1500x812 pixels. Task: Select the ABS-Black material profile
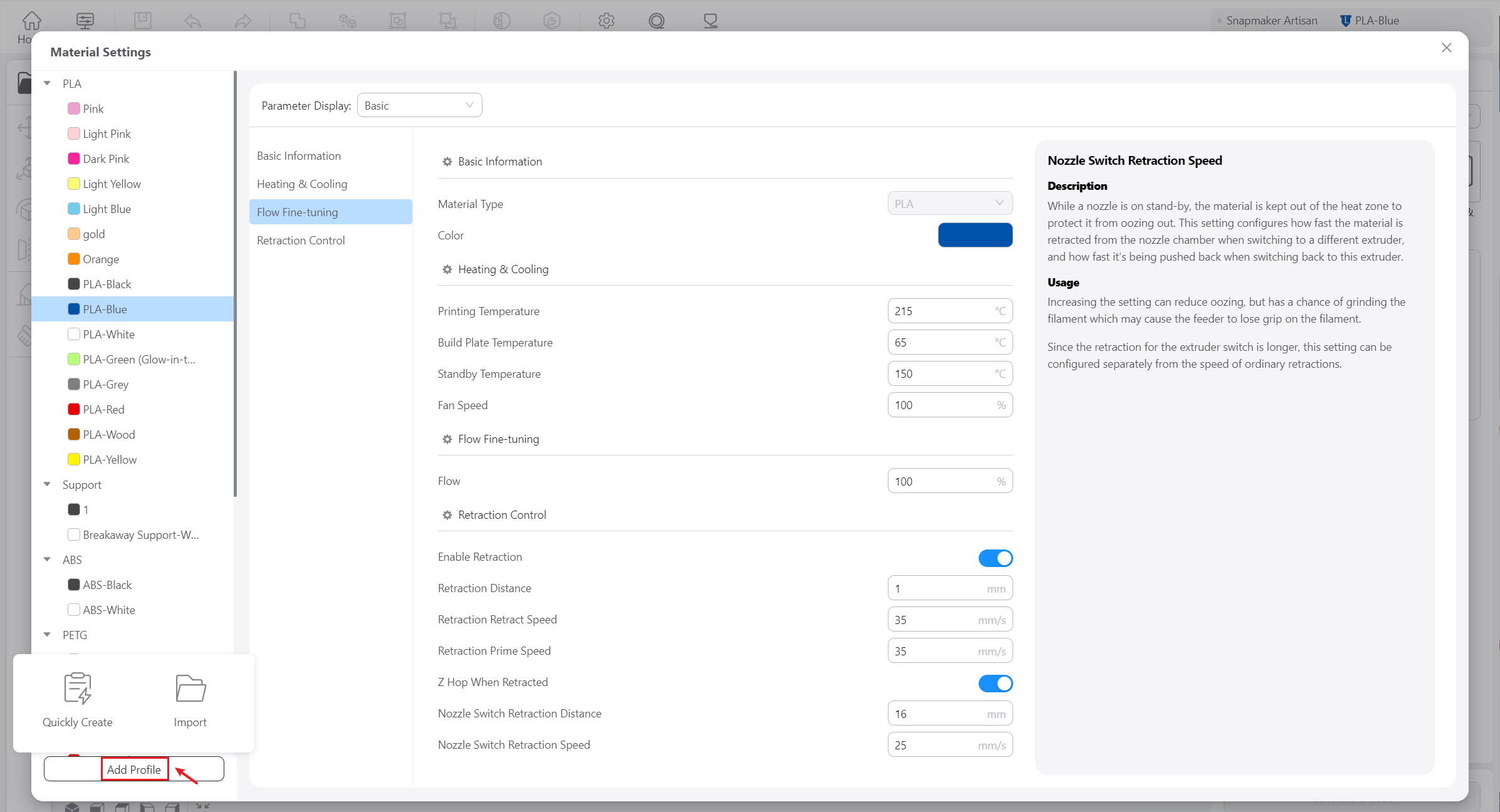(x=133, y=585)
